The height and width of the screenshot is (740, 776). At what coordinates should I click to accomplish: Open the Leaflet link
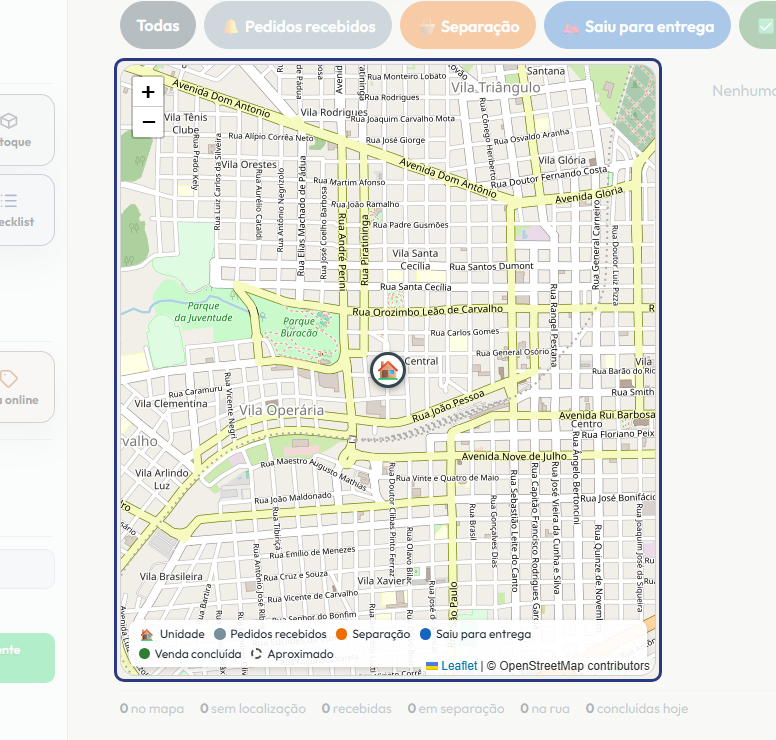(x=459, y=666)
